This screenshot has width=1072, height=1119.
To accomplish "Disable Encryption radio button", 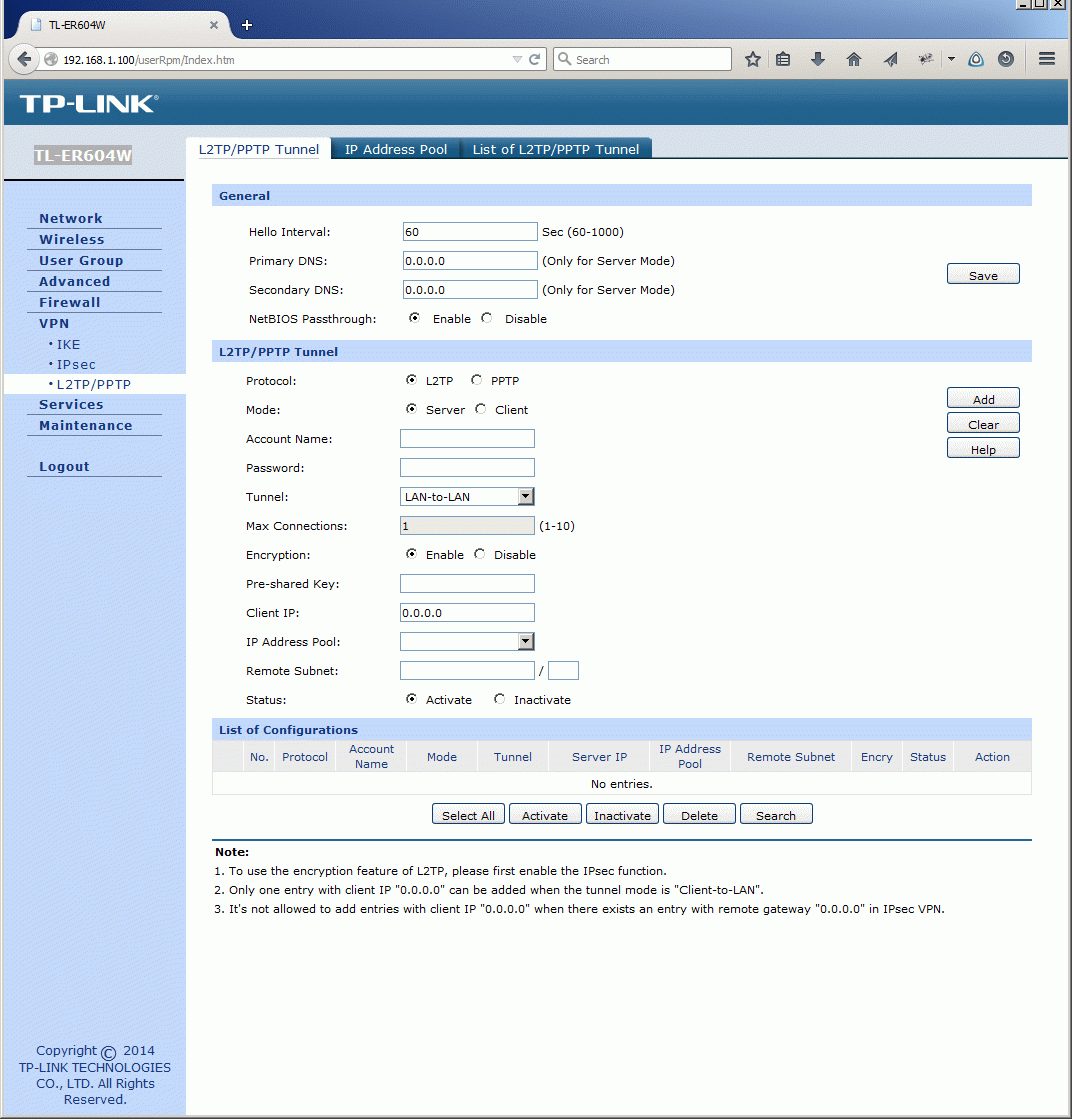I will [x=480, y=554].
